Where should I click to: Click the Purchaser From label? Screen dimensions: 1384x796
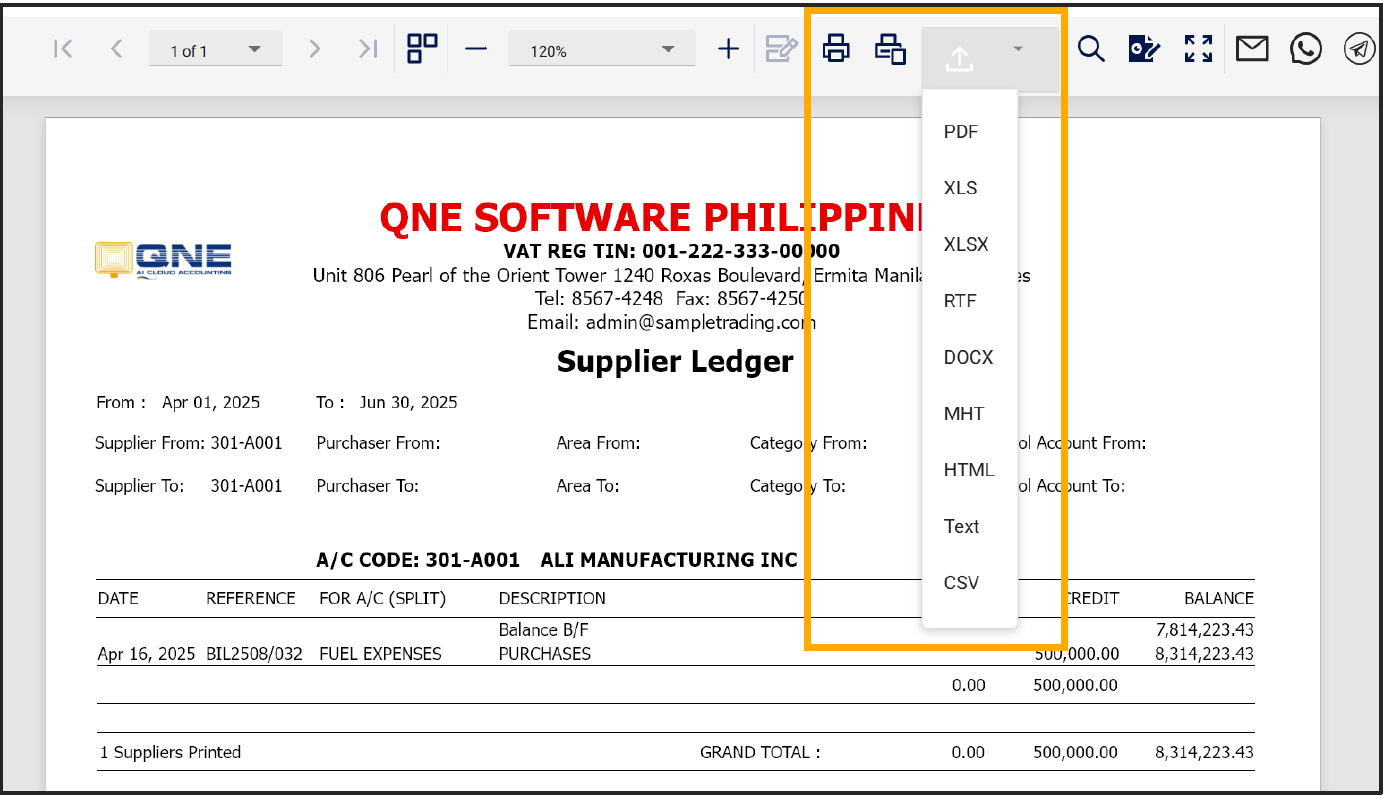point(378,443)
